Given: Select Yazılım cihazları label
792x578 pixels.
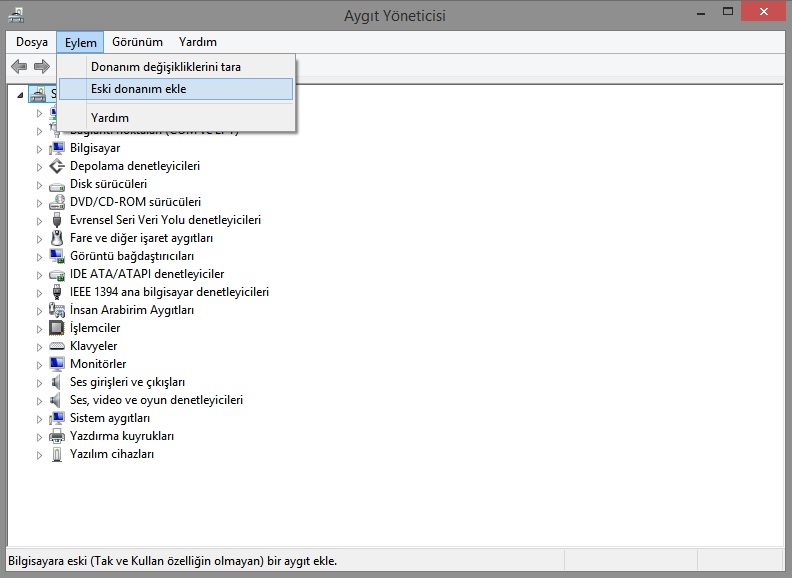Looking at the screenshot, I should (x=112, y=454).
